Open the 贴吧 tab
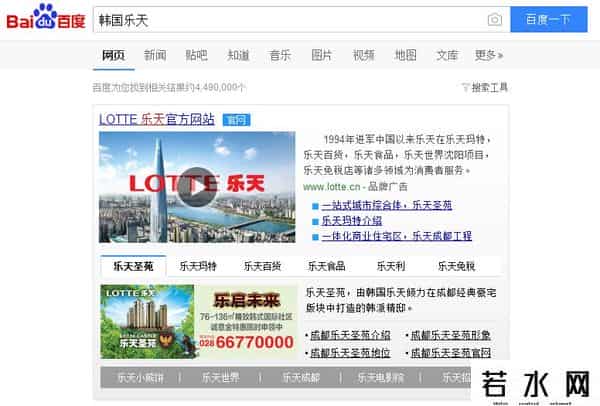 click(x=196, y=55)
